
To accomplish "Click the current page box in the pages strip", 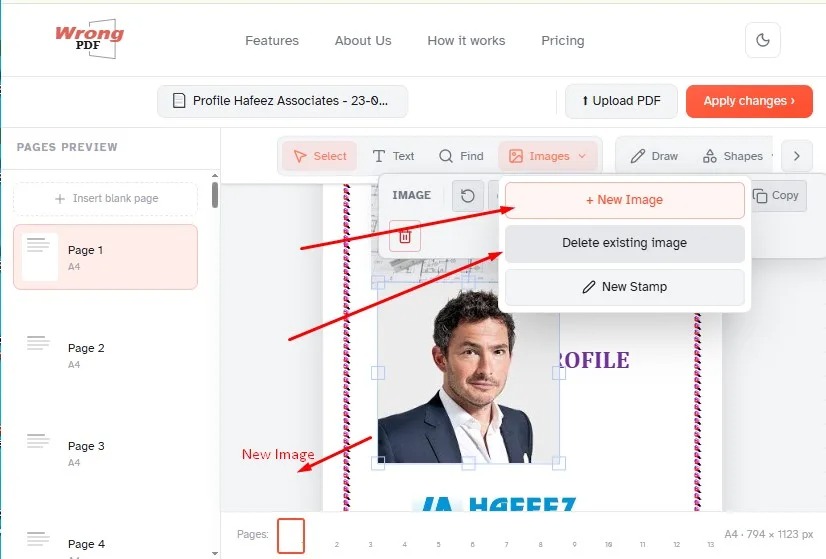I will point(291,536).
